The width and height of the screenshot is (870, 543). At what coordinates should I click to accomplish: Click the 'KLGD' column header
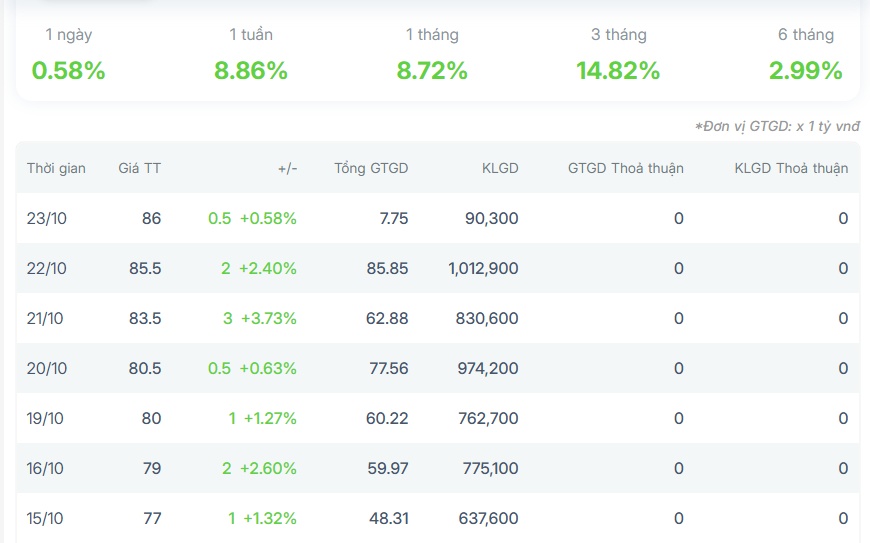point(500,169)
